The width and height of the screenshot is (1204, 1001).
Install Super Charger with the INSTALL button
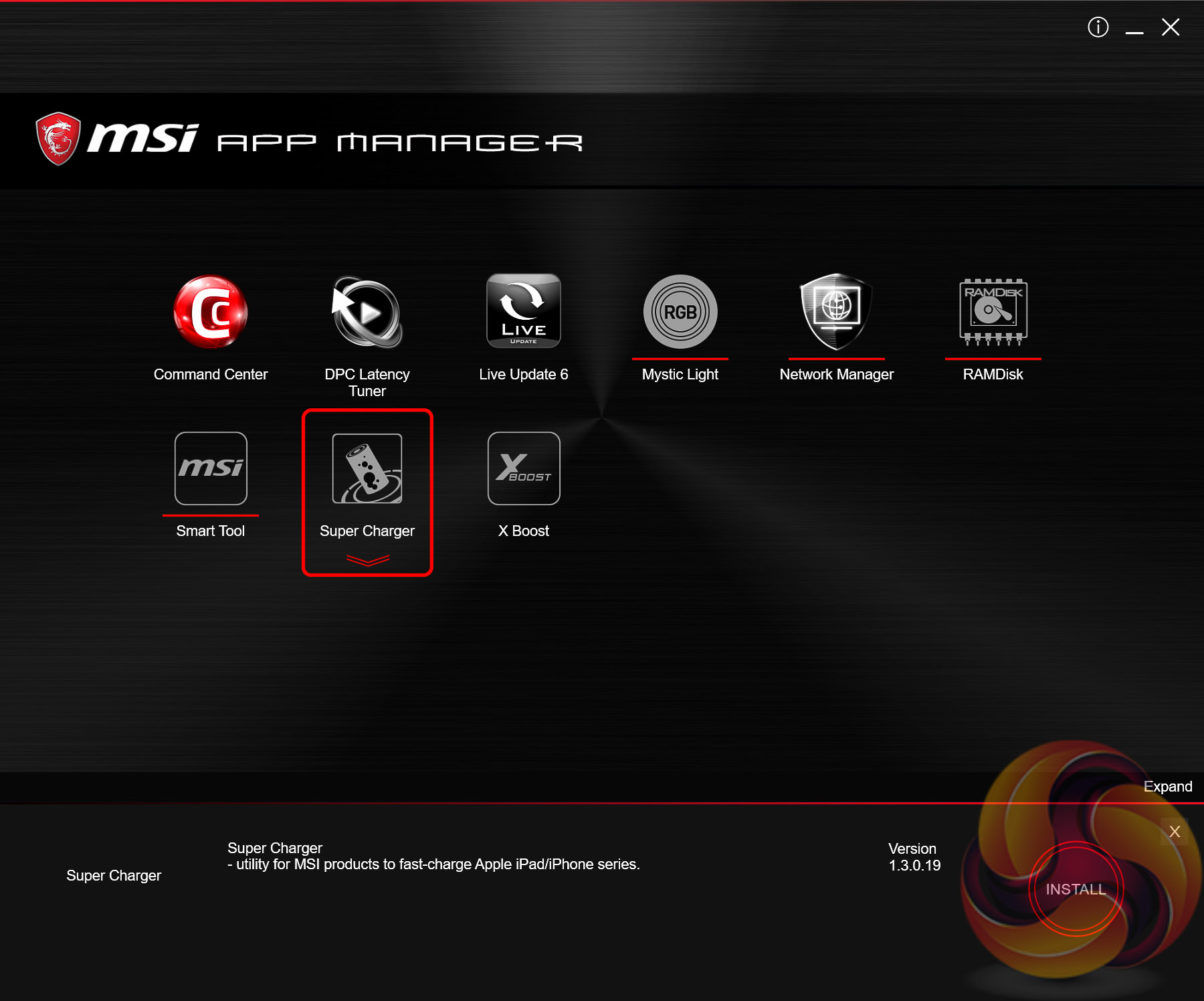tap(1076, 889)
